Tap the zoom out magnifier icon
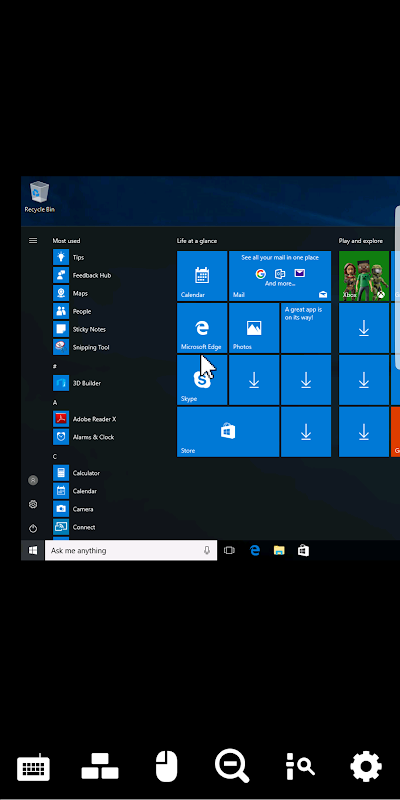Screen dimensions: 400x800 (x=232, y=766)
